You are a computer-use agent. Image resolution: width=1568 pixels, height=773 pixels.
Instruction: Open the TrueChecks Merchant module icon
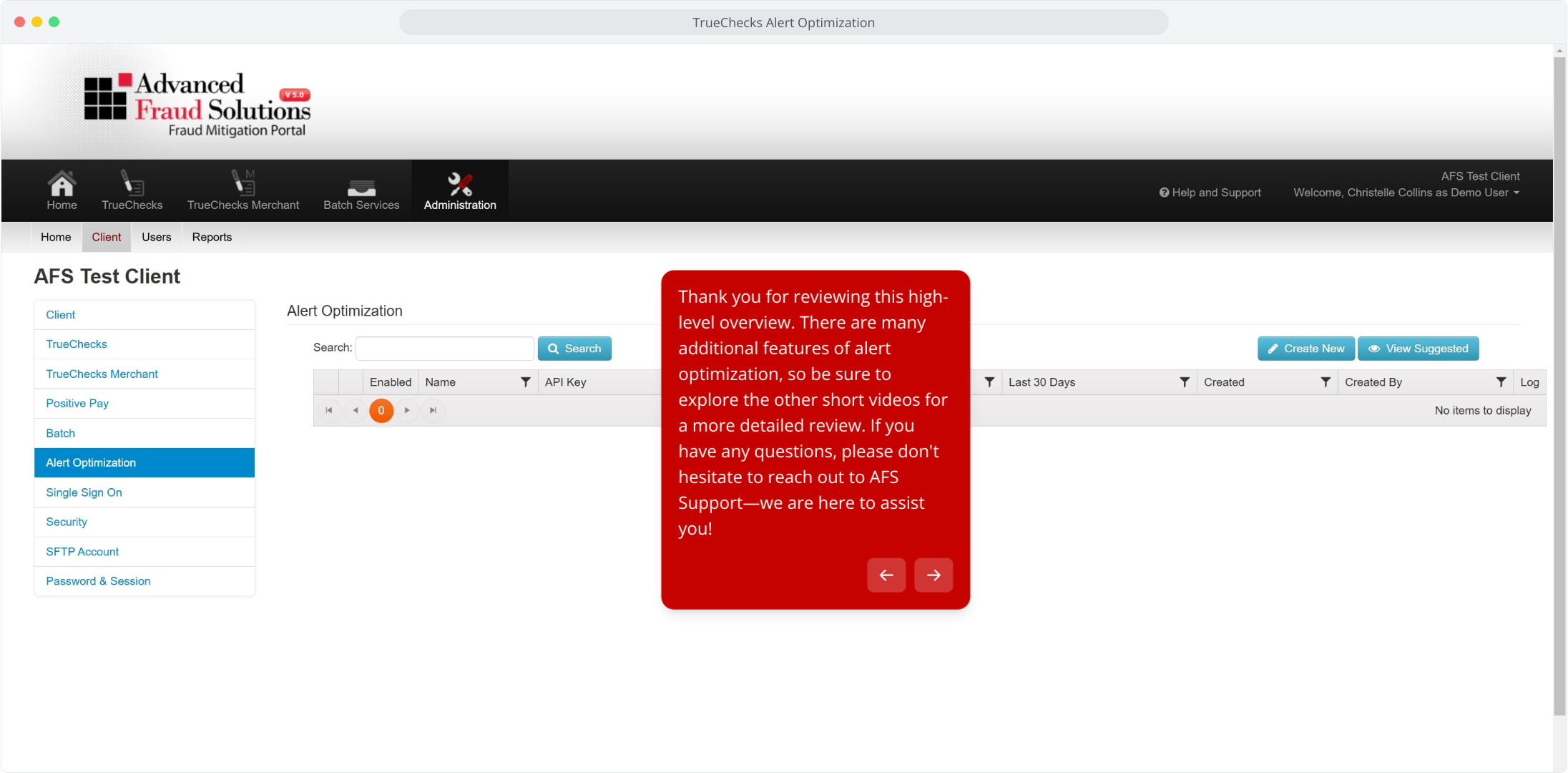[x=243, y=190]
